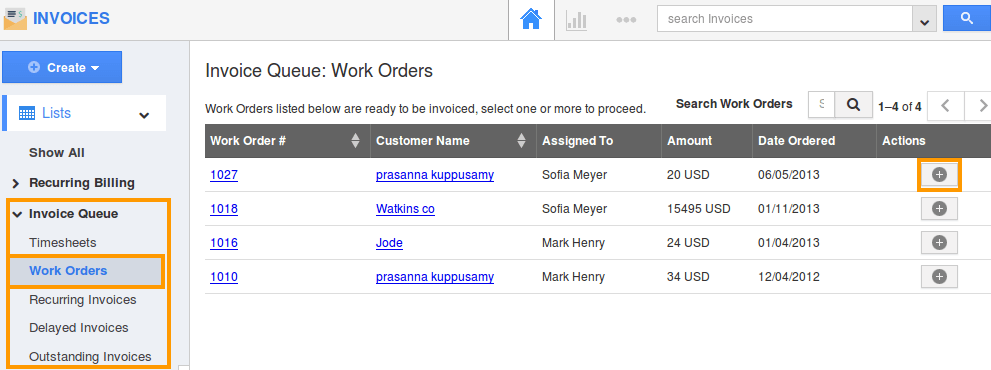Open prasanna kuppusamy link in row 1027
The height and width of the screenshot is (370, 991).
click(435, 175)
